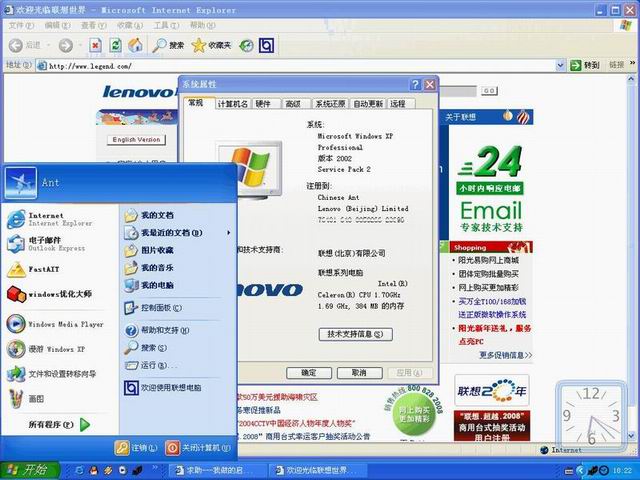Open 我的音乐 in Start menu
Screen dimensions: 640x480
pyautogui.click(x=178, y=268)
